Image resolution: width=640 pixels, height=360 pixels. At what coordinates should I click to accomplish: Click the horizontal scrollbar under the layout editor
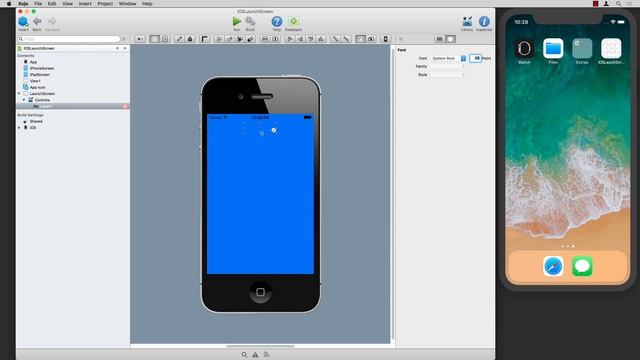pyautogui.click(x=260, y=346)
